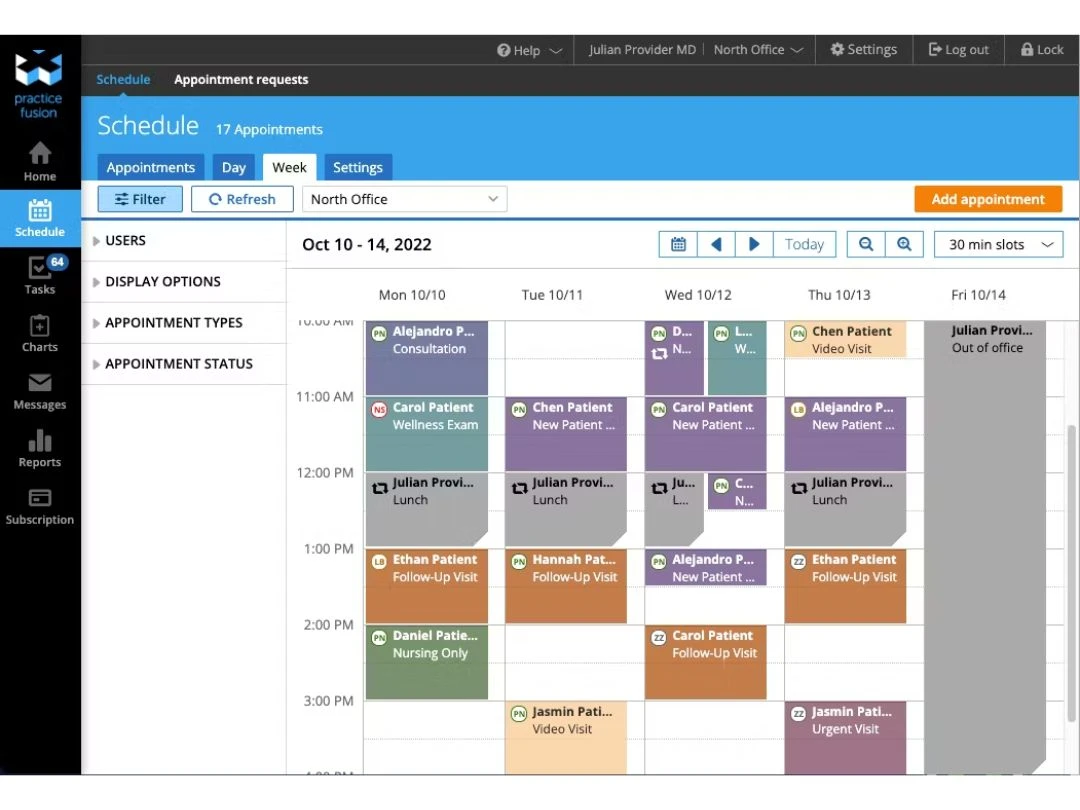Click the schedule vertical scrollbar
The width and height of the screenshot is (1080, 810).
(1071, 573)
